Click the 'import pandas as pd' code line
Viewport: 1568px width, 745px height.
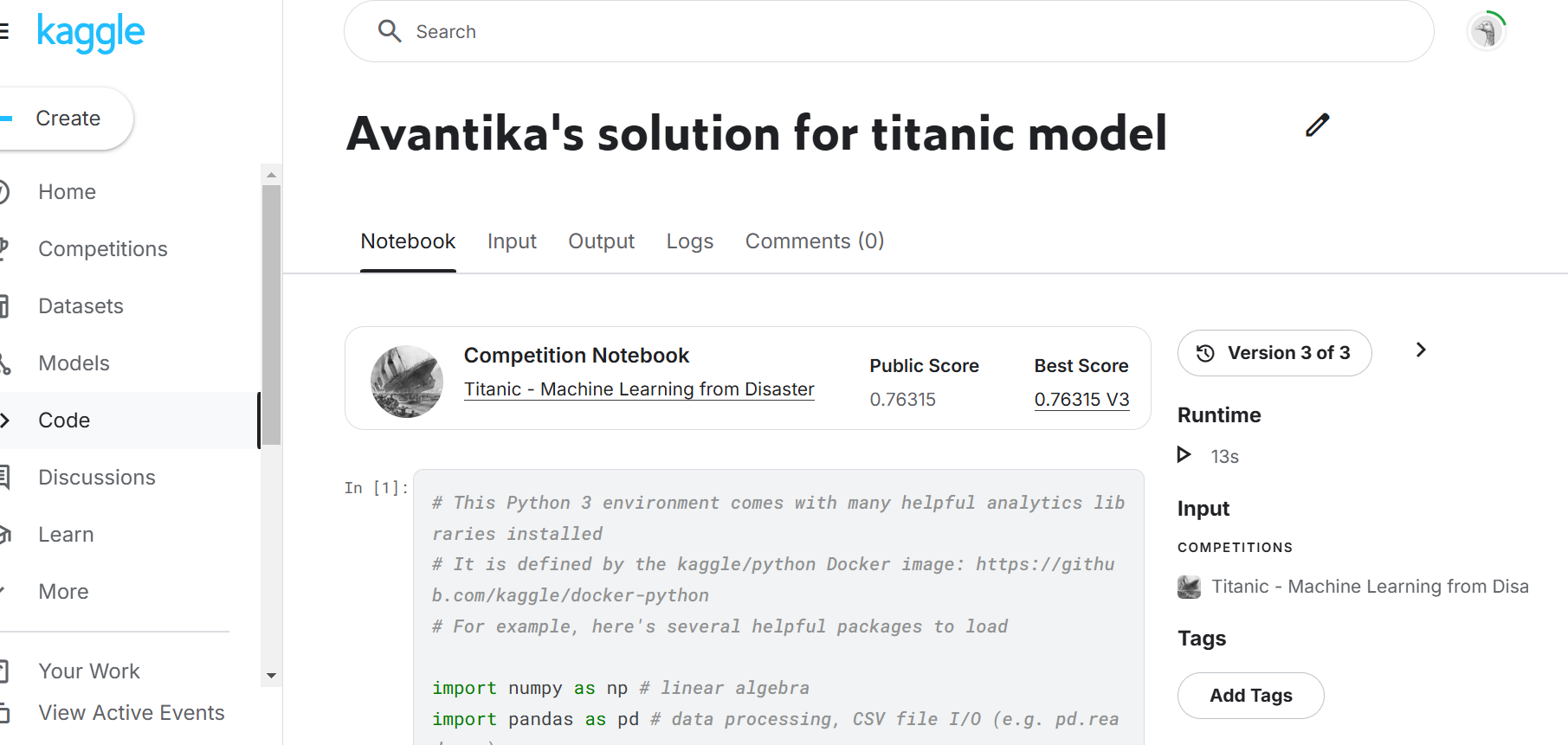(775, 719)
